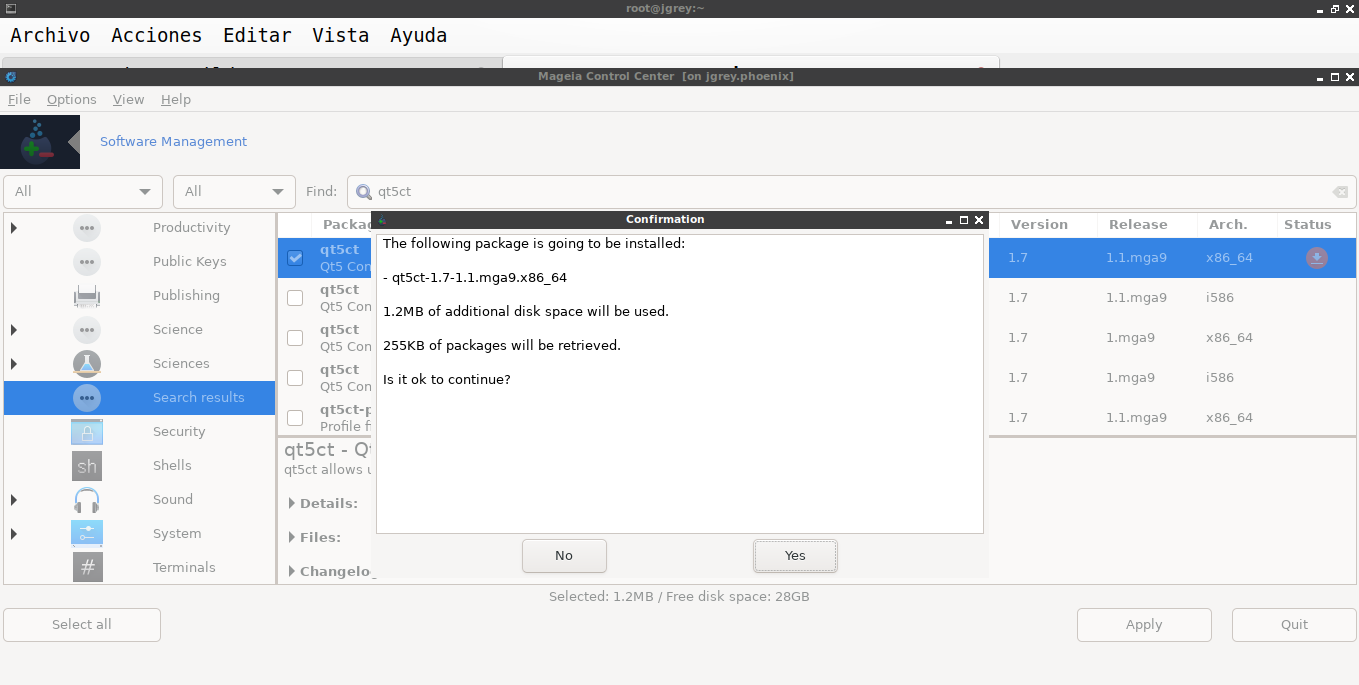Click the install status icon in selected row
This screenshot has height=685, width=1359.
click(1317, 258)
